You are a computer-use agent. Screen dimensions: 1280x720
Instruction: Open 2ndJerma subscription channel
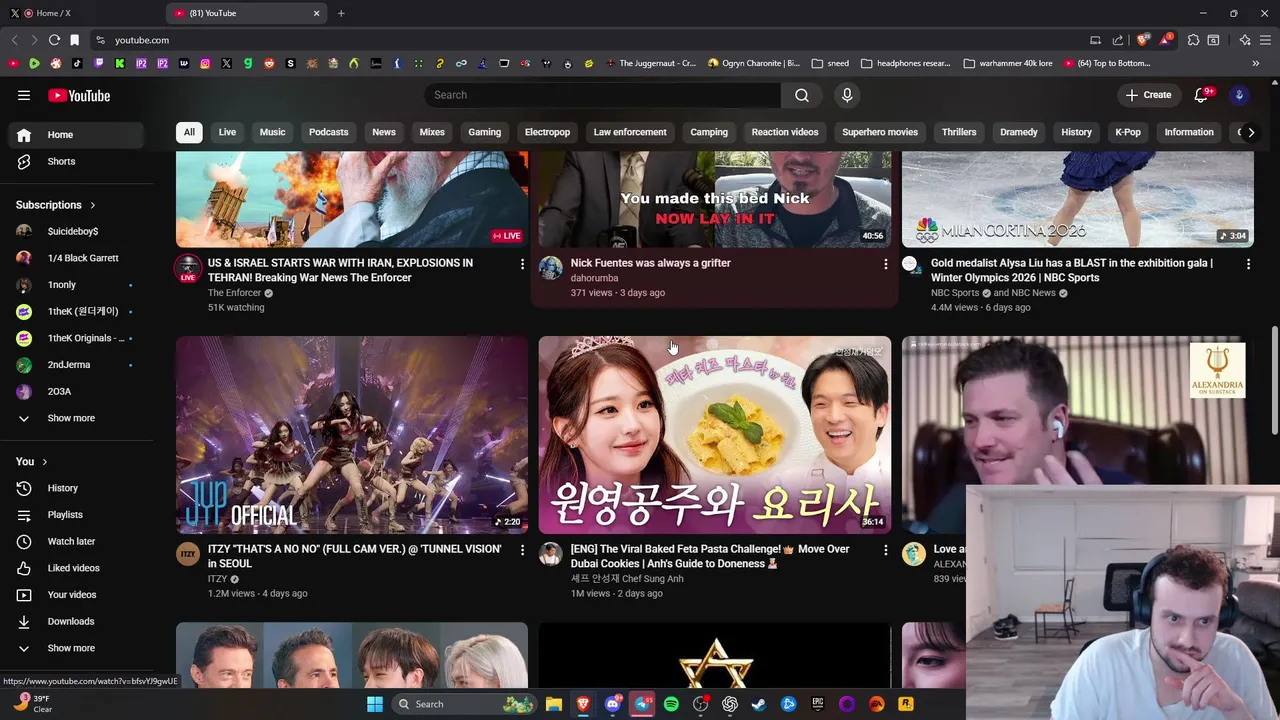pyautogui.click(x=76, y=365)
